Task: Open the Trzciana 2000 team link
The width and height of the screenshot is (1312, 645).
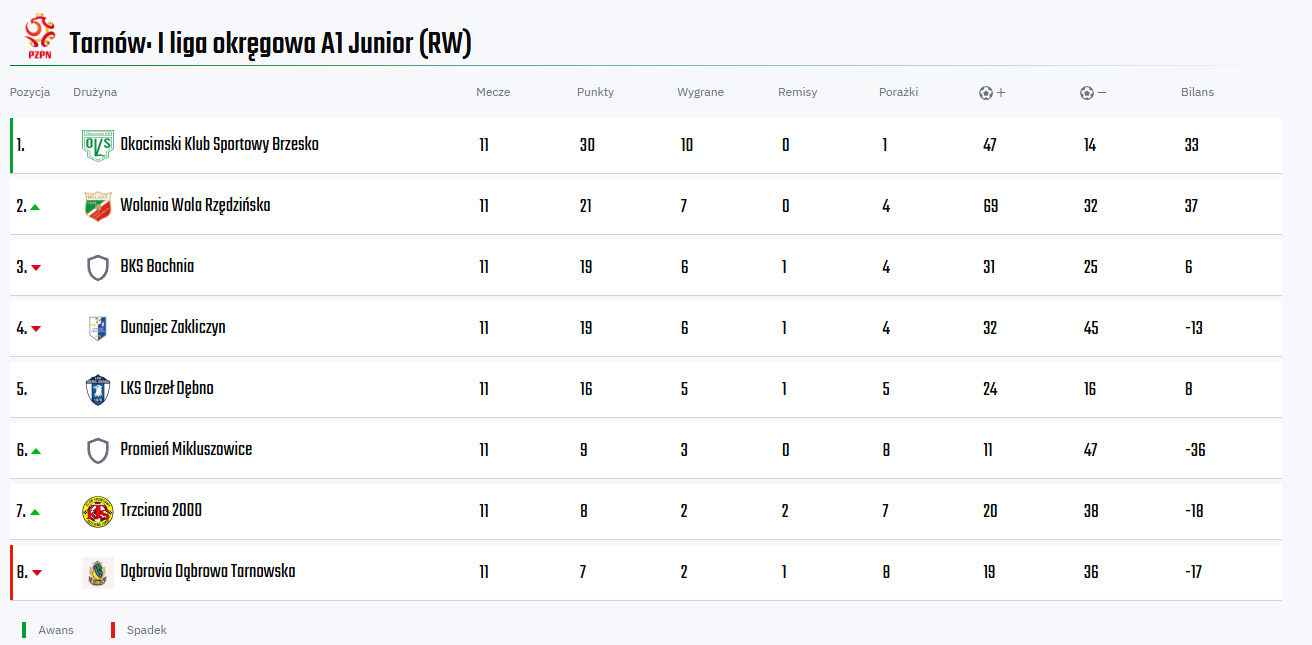Action: (161, 510)
